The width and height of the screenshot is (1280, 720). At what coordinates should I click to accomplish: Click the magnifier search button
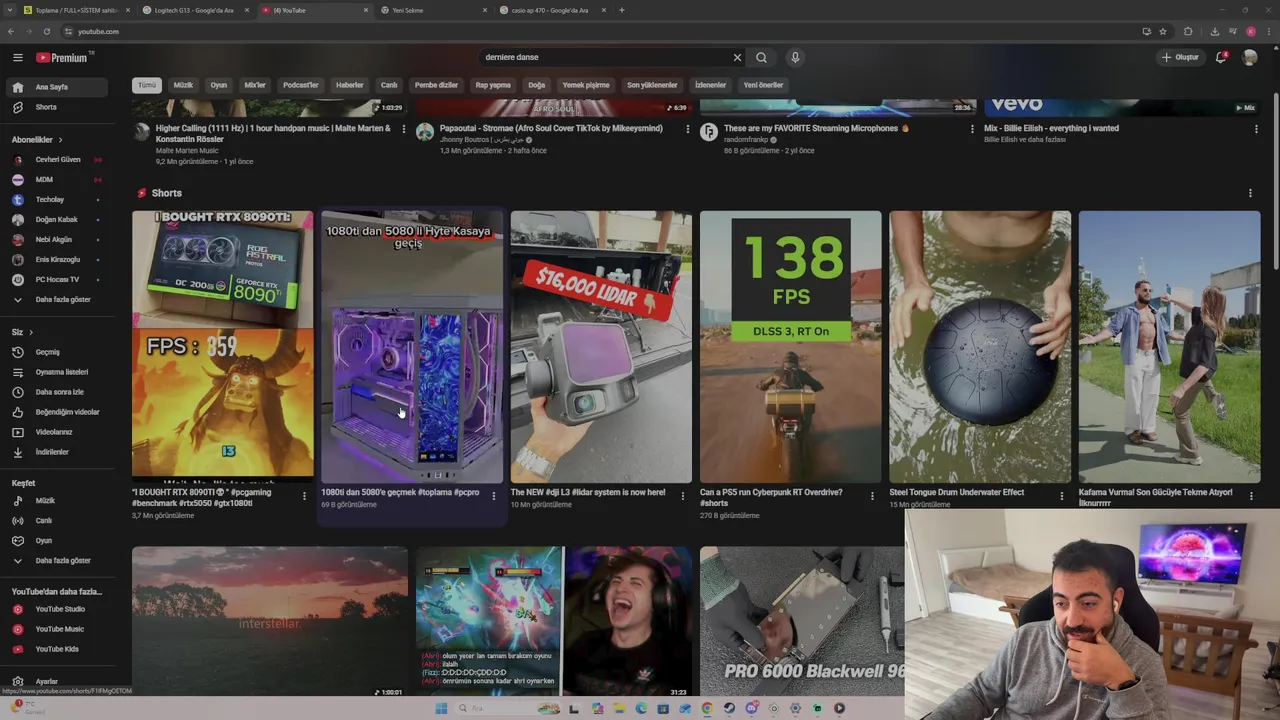coord(761,58)
